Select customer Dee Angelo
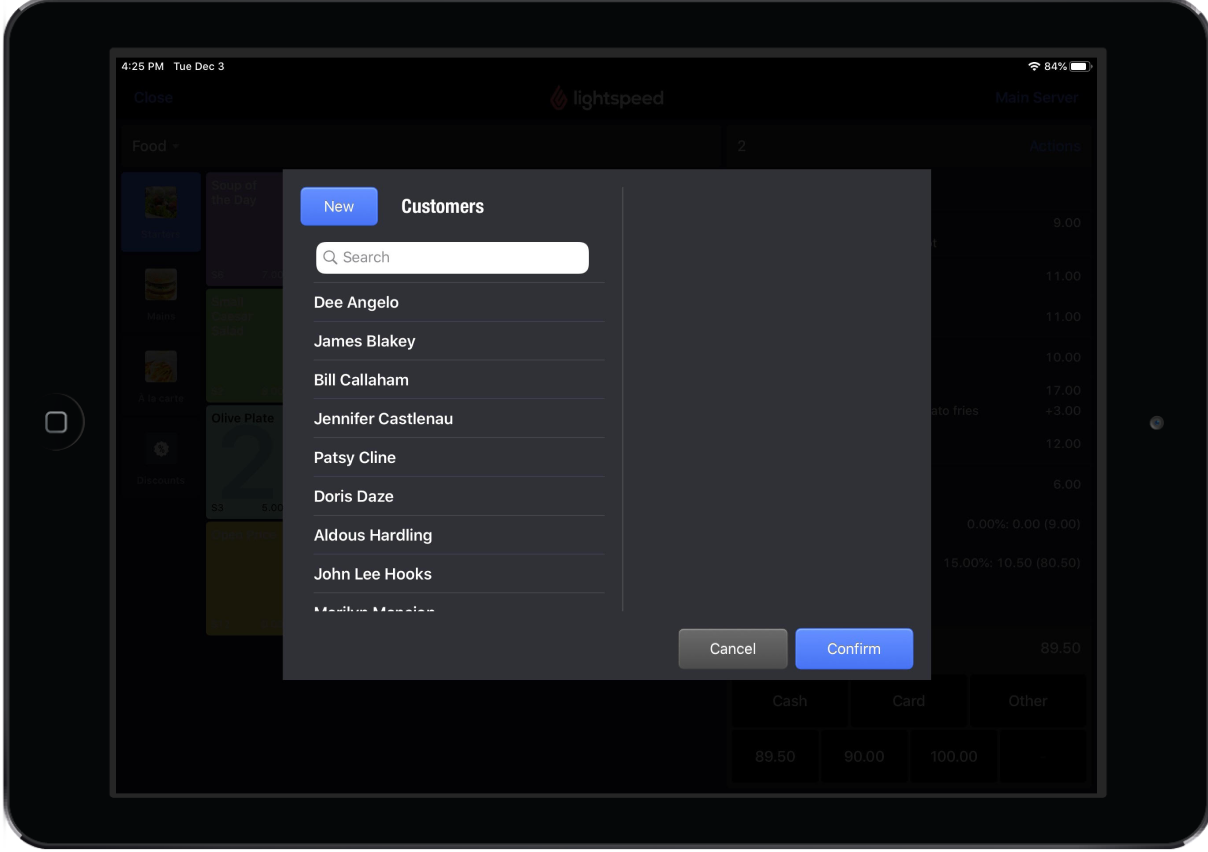Image resolution: width=1208 pixels, height=852 pixels. pos(357,303)
